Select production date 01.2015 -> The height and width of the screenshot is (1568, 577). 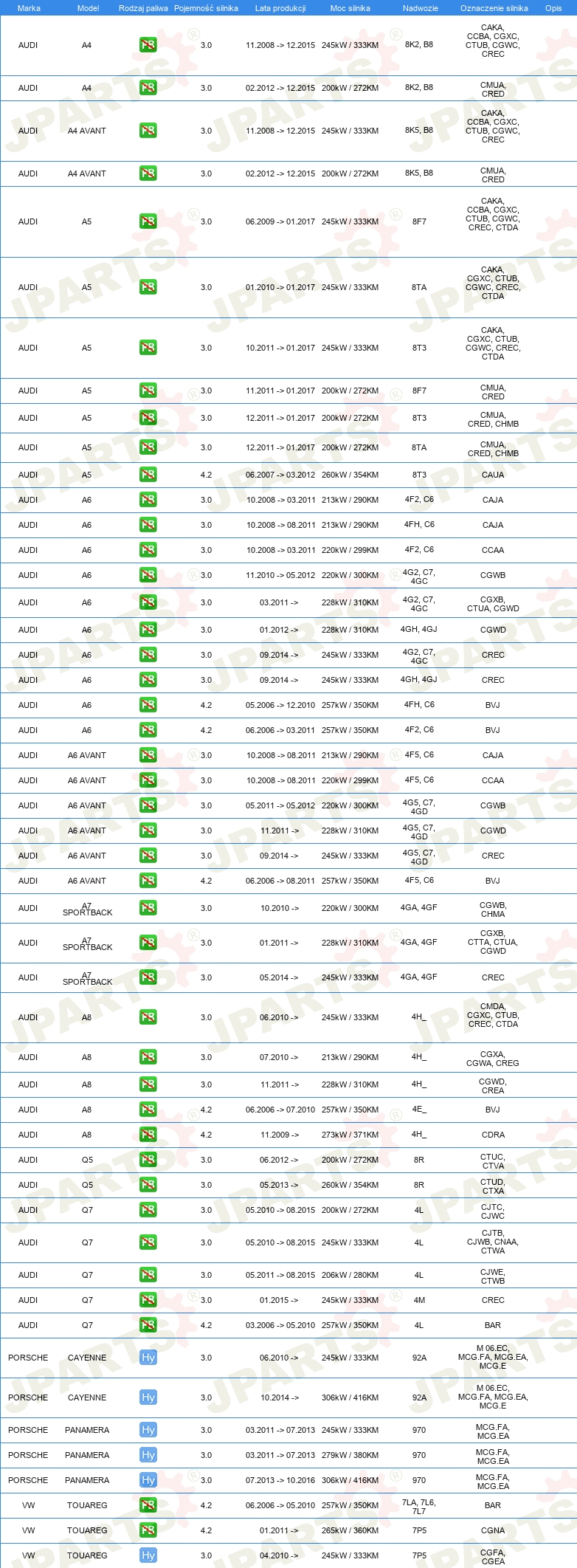pos(280,1300)
